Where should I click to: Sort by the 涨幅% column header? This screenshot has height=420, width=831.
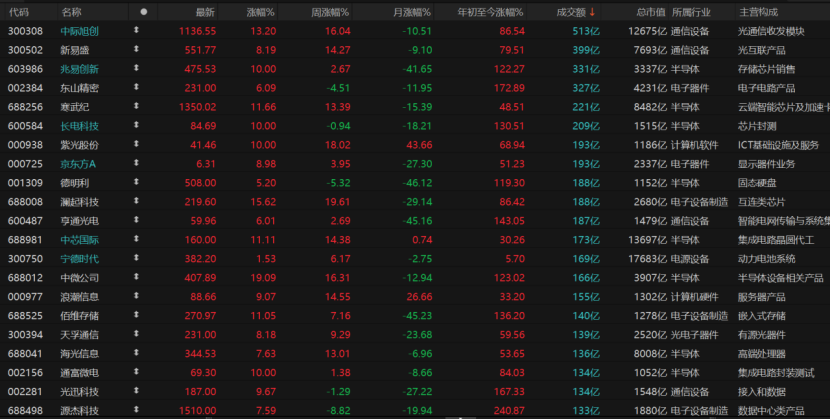pyautogui.click(x=261, y=12)
